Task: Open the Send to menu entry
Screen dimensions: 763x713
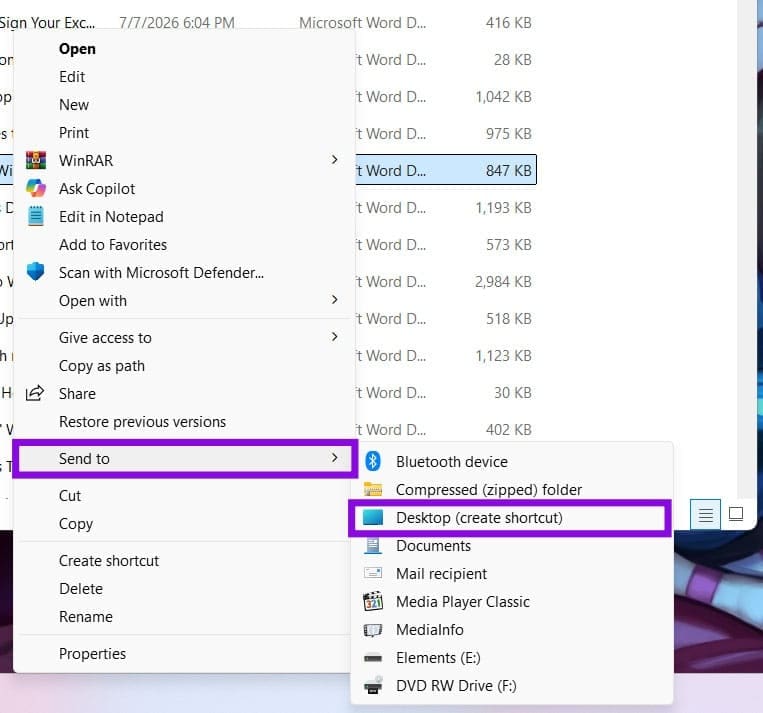Action: 185,458
